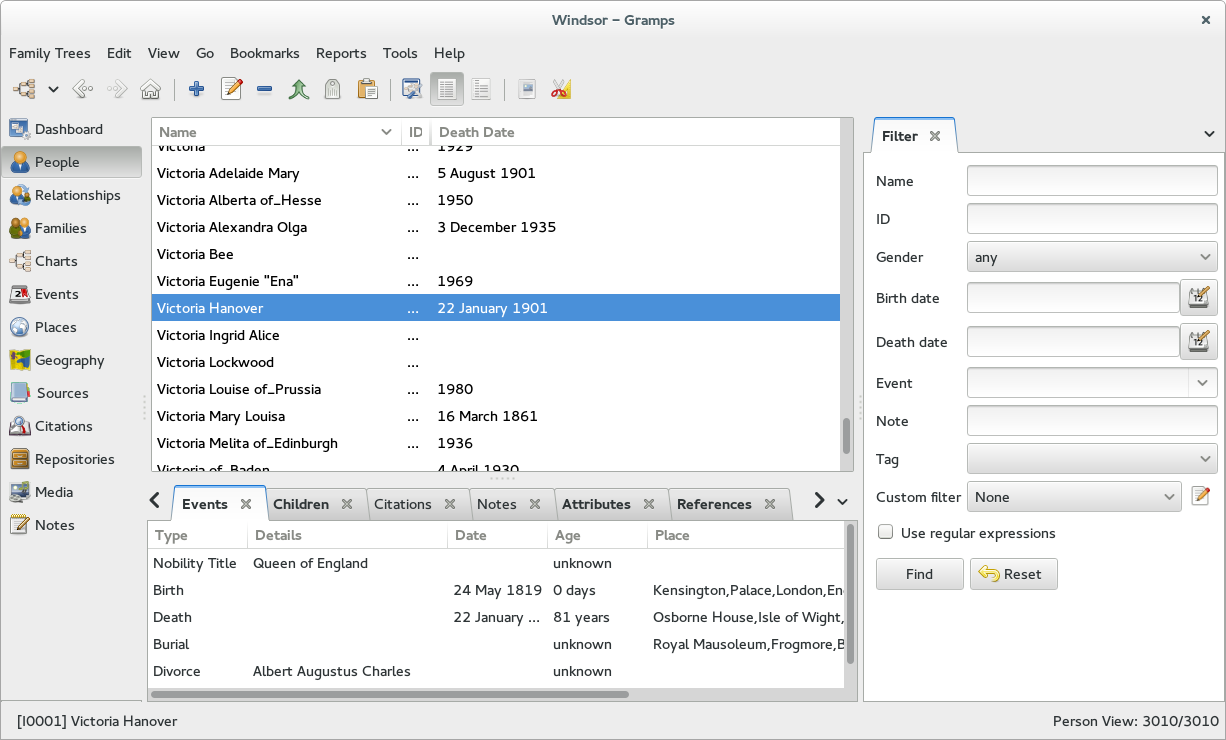Switch to the Children tab
This screenshot has width=1226, height=740.
point(301,504)
